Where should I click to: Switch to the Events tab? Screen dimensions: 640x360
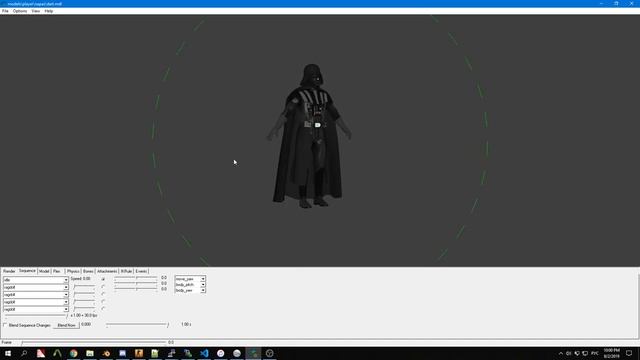click(x=141, y=271)
